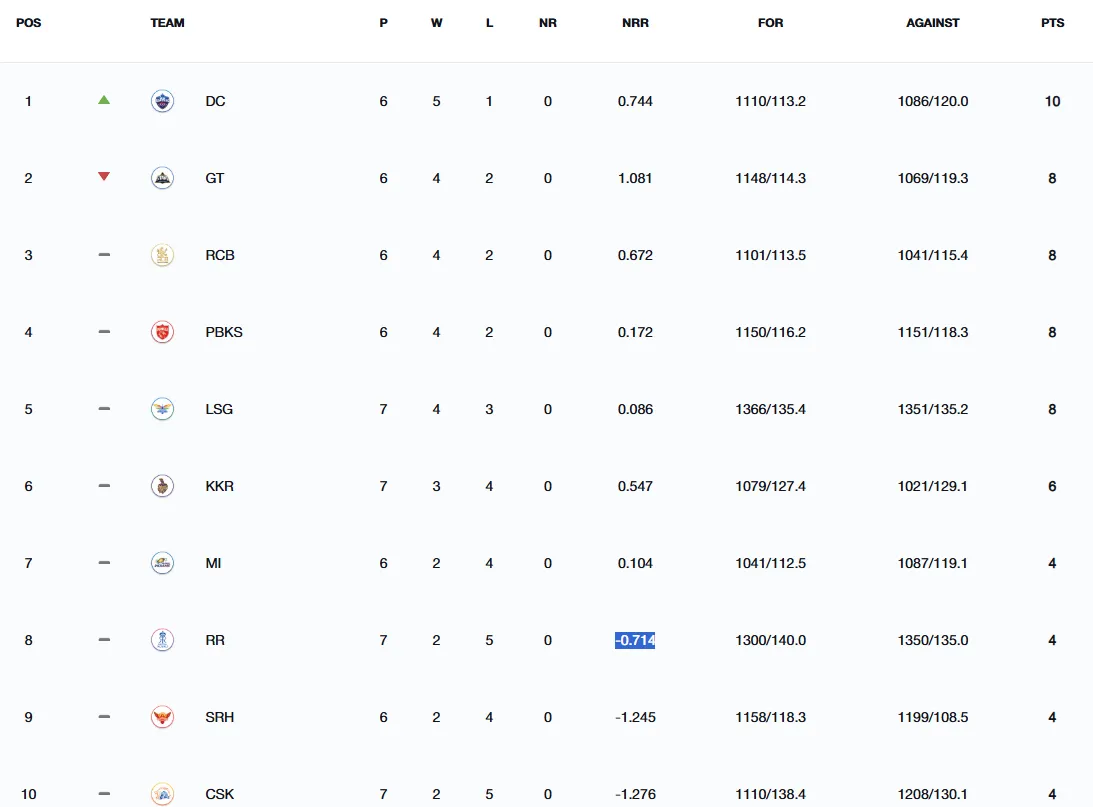Click the RCB team logo
Screen dimensions: 1093x807
click(x=162, y=255)
